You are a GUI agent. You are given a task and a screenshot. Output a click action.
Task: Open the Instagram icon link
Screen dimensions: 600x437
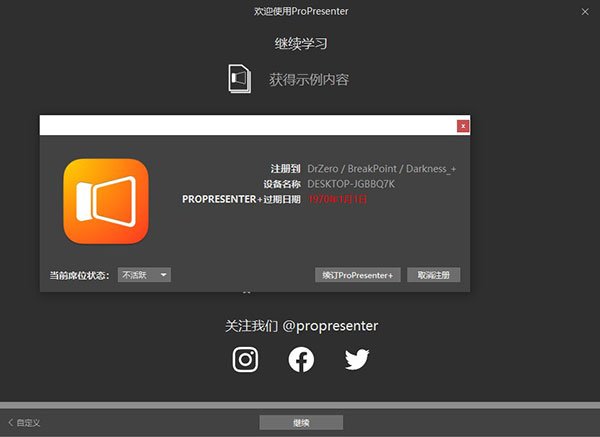pos(245,359)
